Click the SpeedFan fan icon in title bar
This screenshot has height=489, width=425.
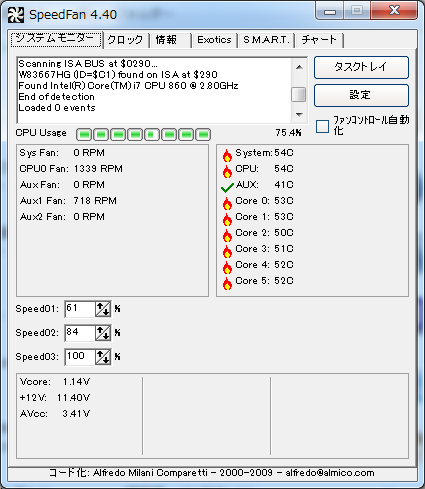click(x=16, y=15)
